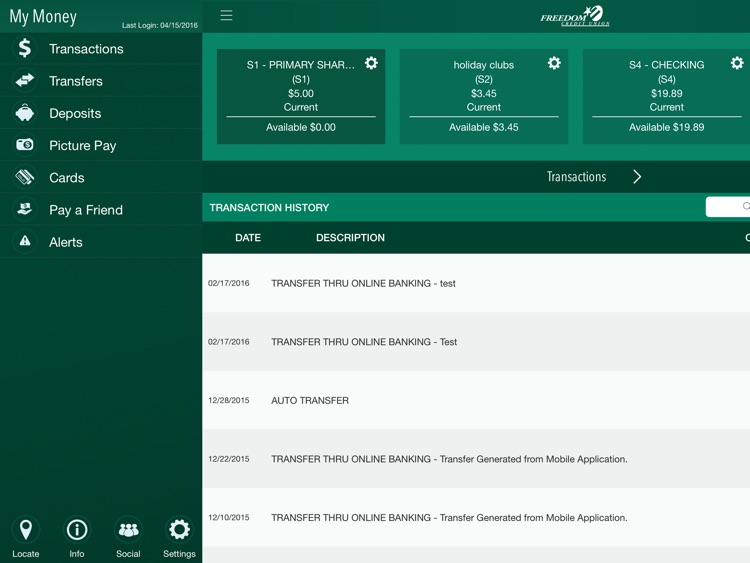This screenshot has width=750, height=563.
Task: Click 'Available $0.00' on S1 card
Action: pos(301,127)
